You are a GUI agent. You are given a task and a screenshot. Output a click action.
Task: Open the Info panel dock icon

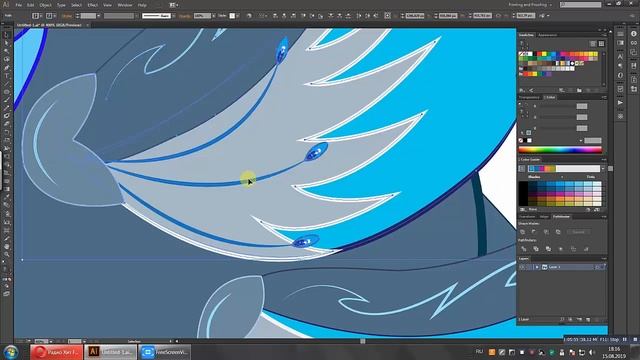coord(633,34)
